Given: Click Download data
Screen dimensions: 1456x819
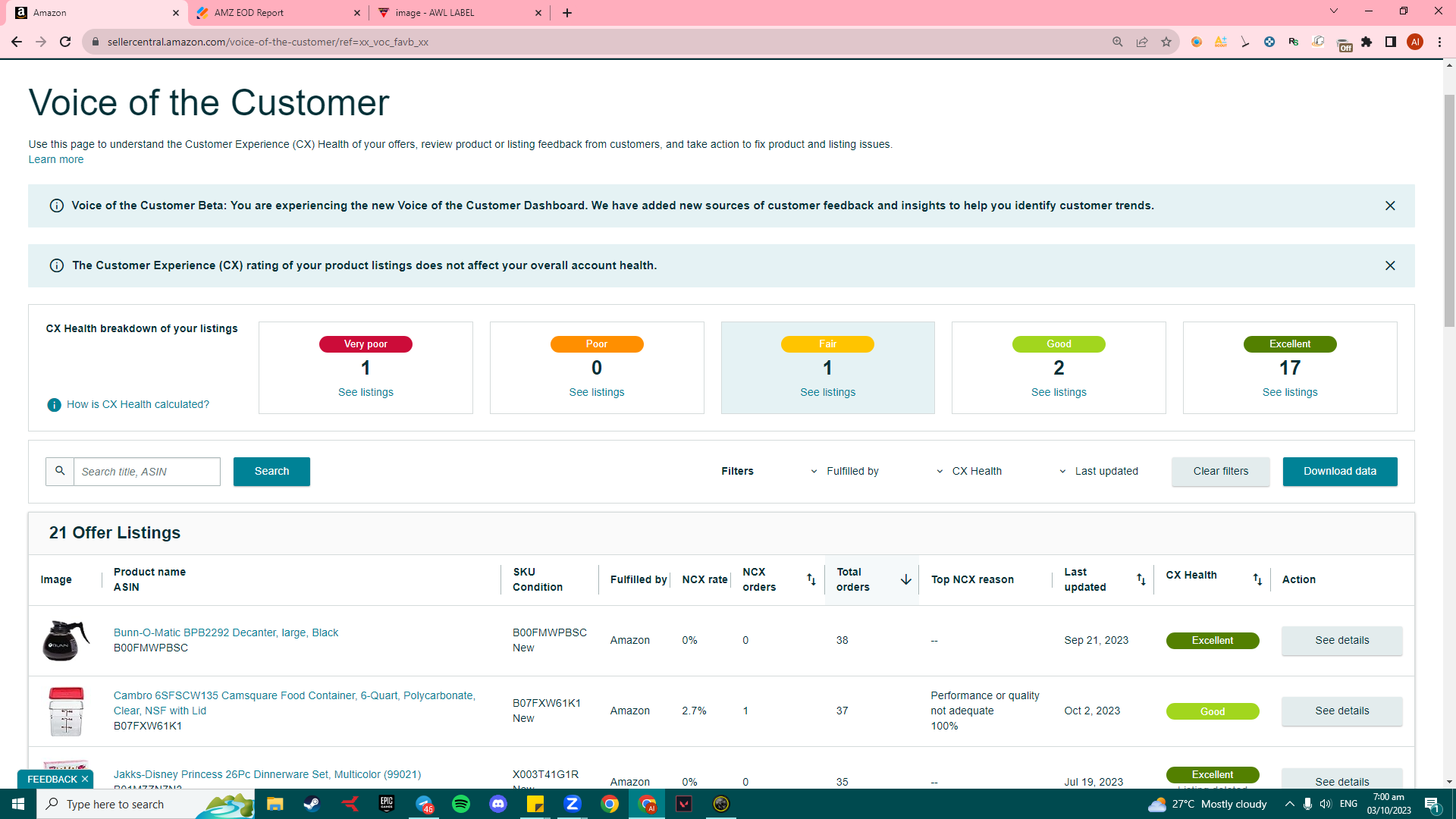Looking at the screenshot, I should click(1340, 471).
